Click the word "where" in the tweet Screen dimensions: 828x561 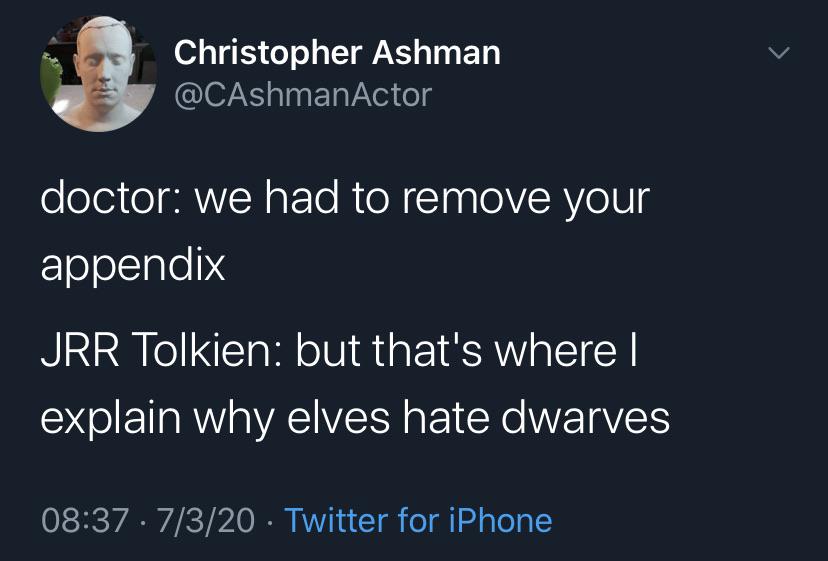[555, 350]
